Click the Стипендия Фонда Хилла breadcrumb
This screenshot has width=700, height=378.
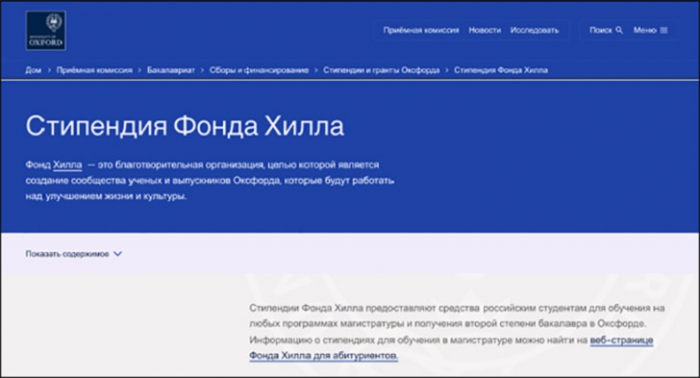coord(501,70)
